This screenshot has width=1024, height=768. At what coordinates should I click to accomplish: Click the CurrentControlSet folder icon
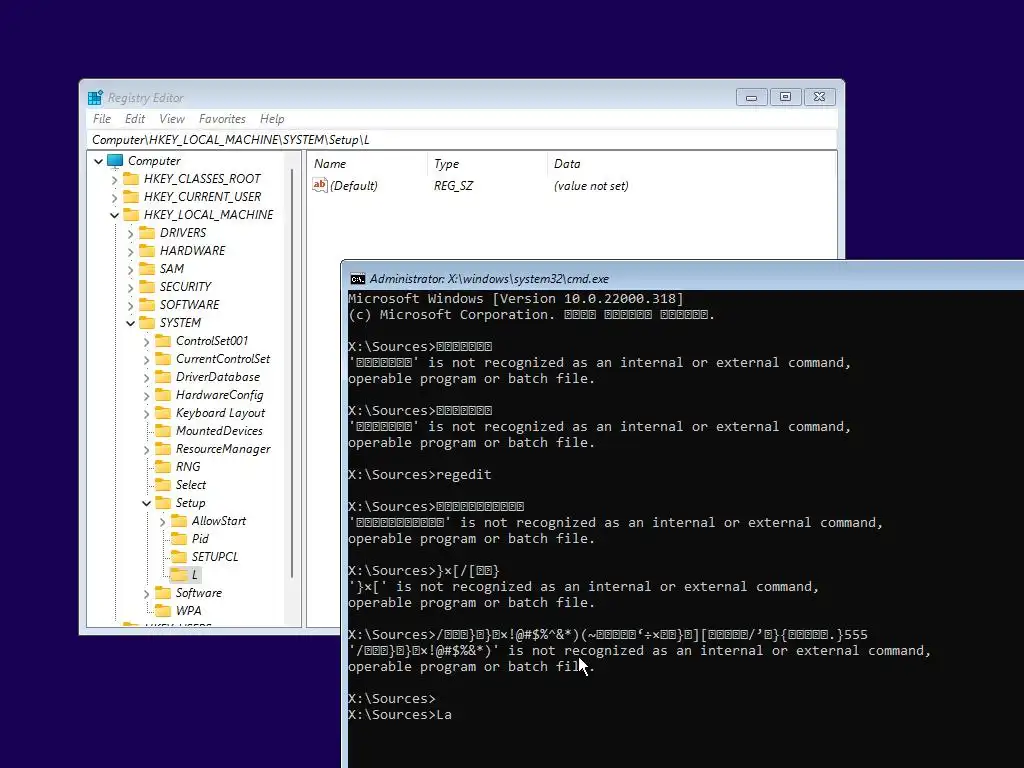tap(163, 359)
